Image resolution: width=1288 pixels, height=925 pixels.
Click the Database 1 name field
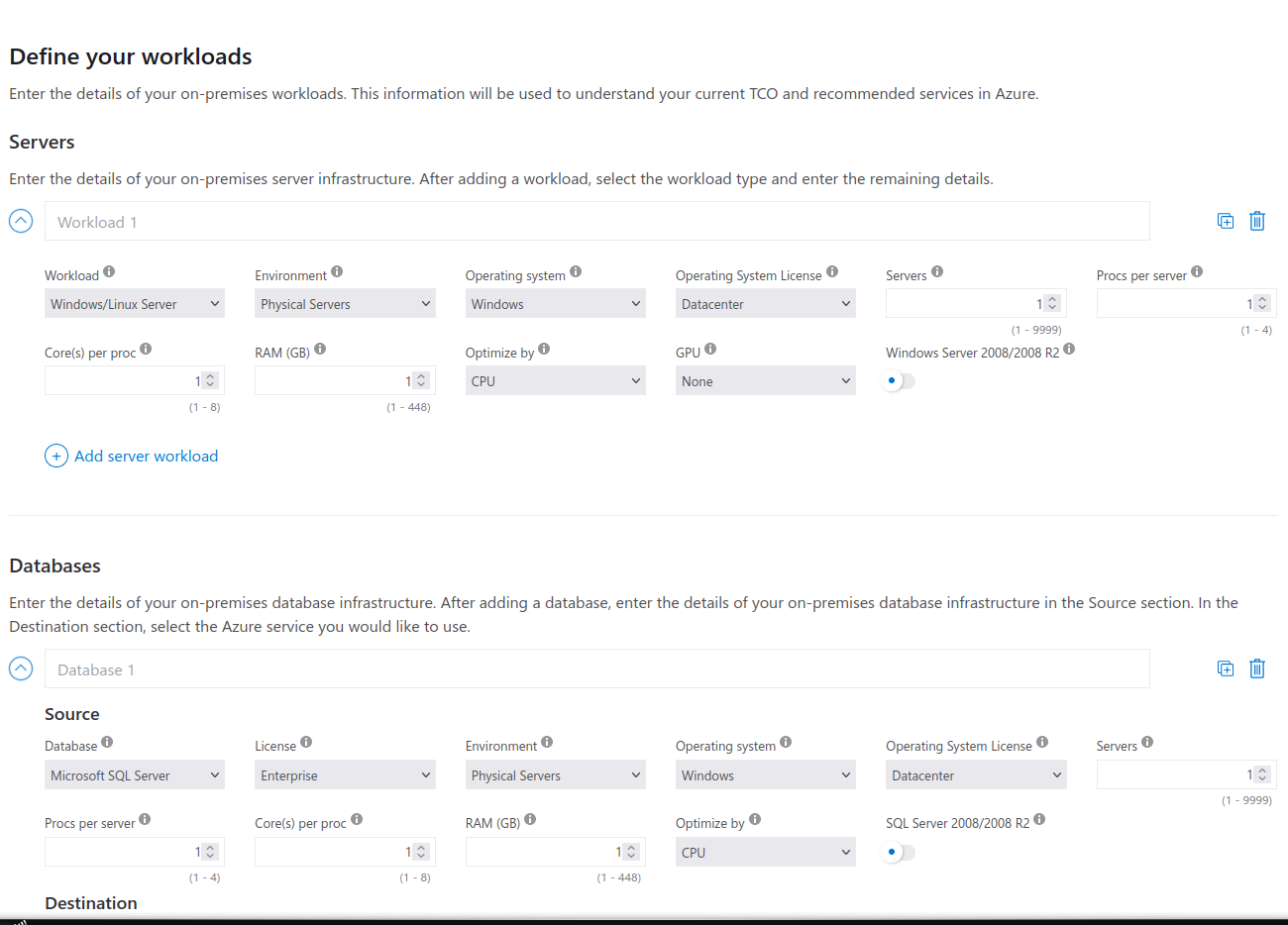tap(596, 669)
